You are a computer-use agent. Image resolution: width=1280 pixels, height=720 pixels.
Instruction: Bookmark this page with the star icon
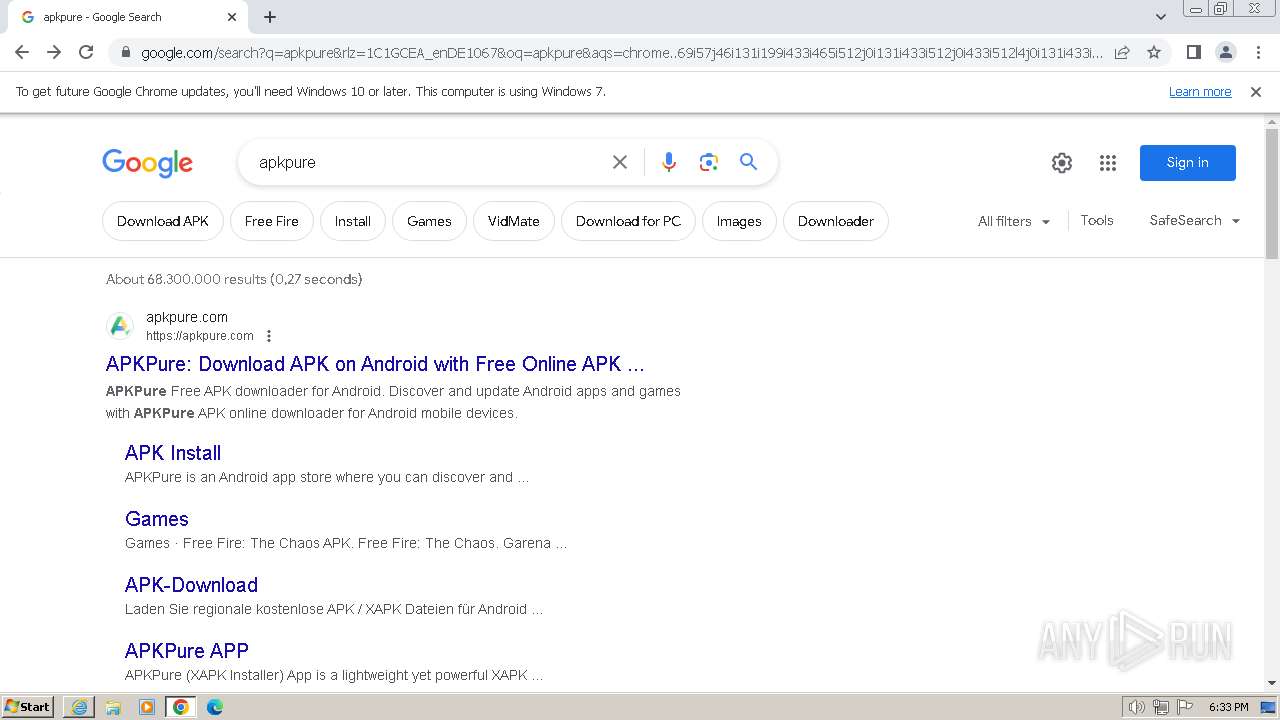pos(1154,52)
